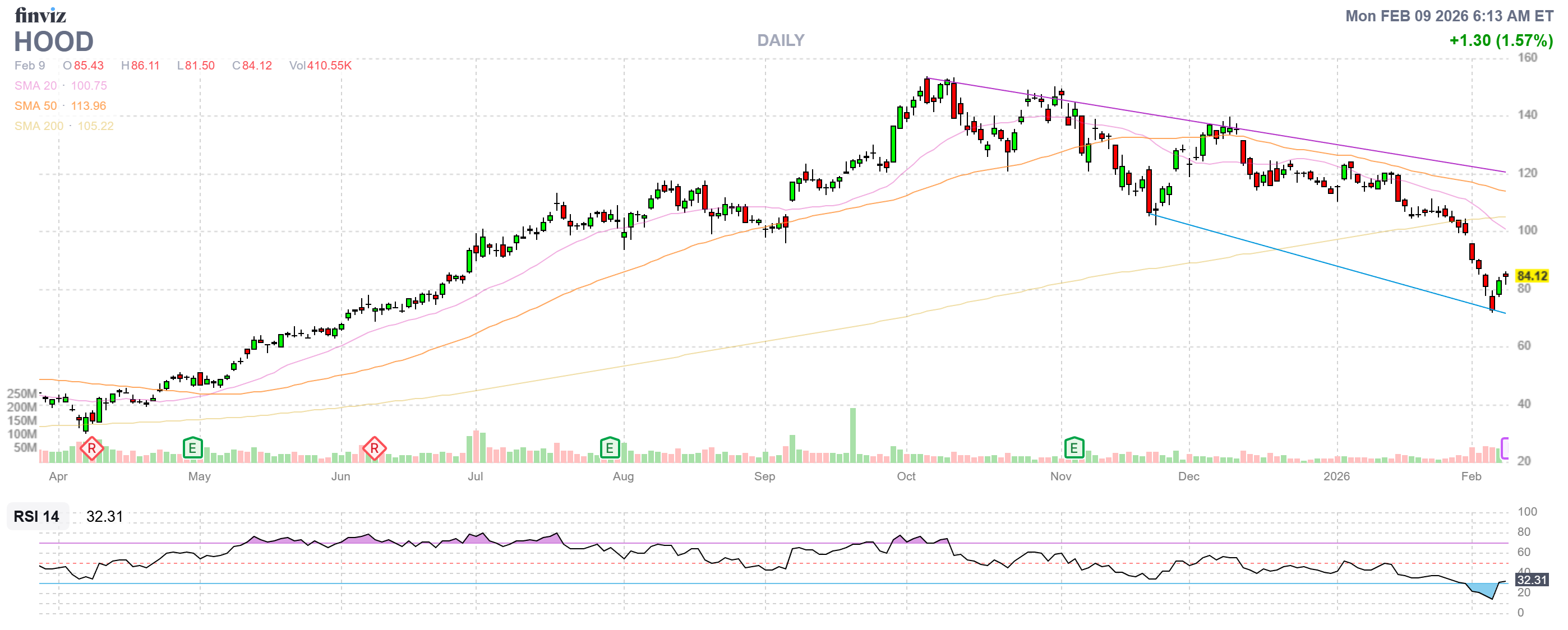Toggle the SMA 50 overlay label
This screenshot has width=1568, height=630.
click(x=35, y=106)
